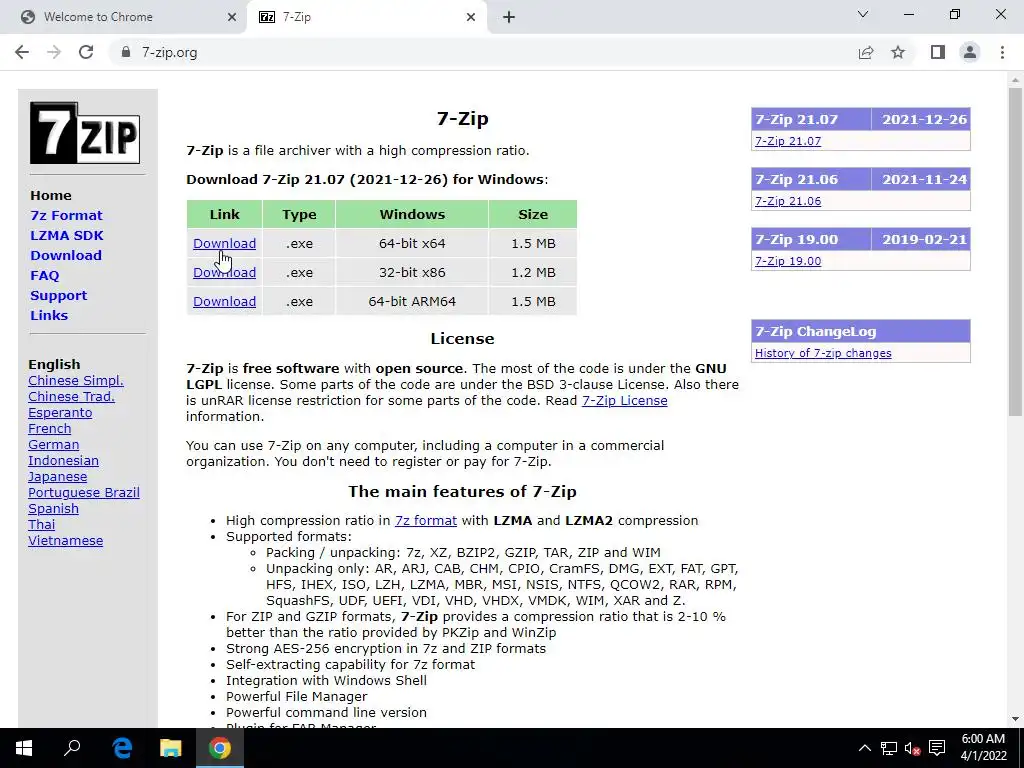Image resolution: width=1024 pixels, height=768 pixels.
Task: Switch language to Spanish
Action: (x=54, y=509)
